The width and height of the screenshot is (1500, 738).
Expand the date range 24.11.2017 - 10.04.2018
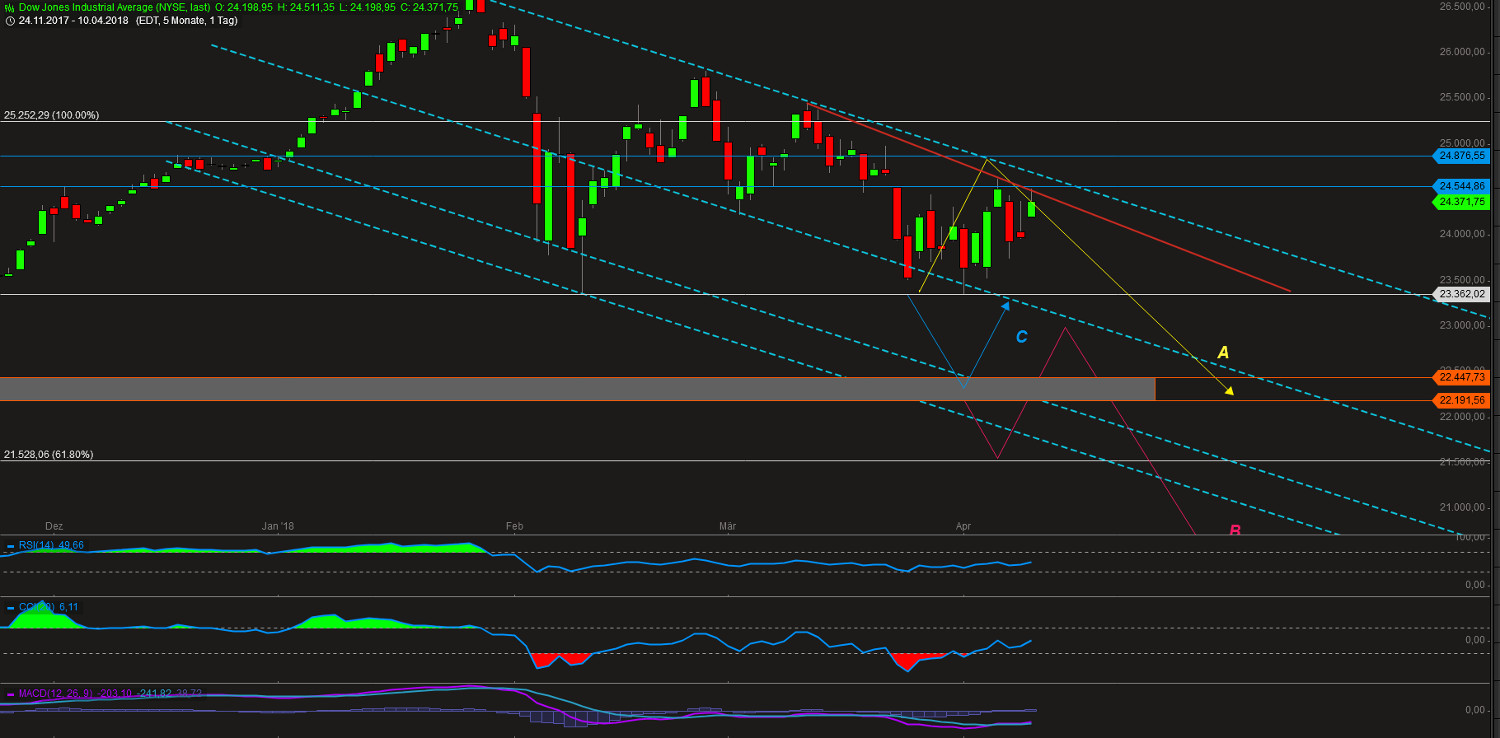75,19
